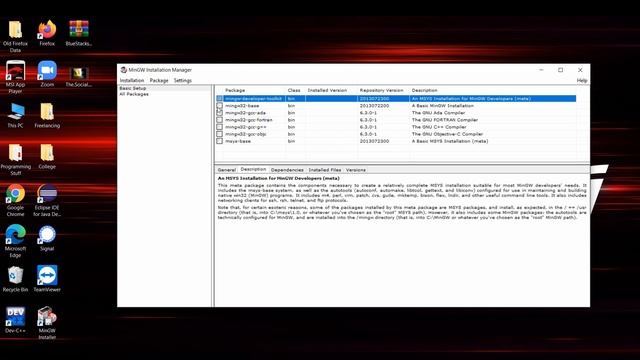Click the mingw-developer-toolkit package name
The height and width of the screenshot is (360, 640).
(253, 99)
